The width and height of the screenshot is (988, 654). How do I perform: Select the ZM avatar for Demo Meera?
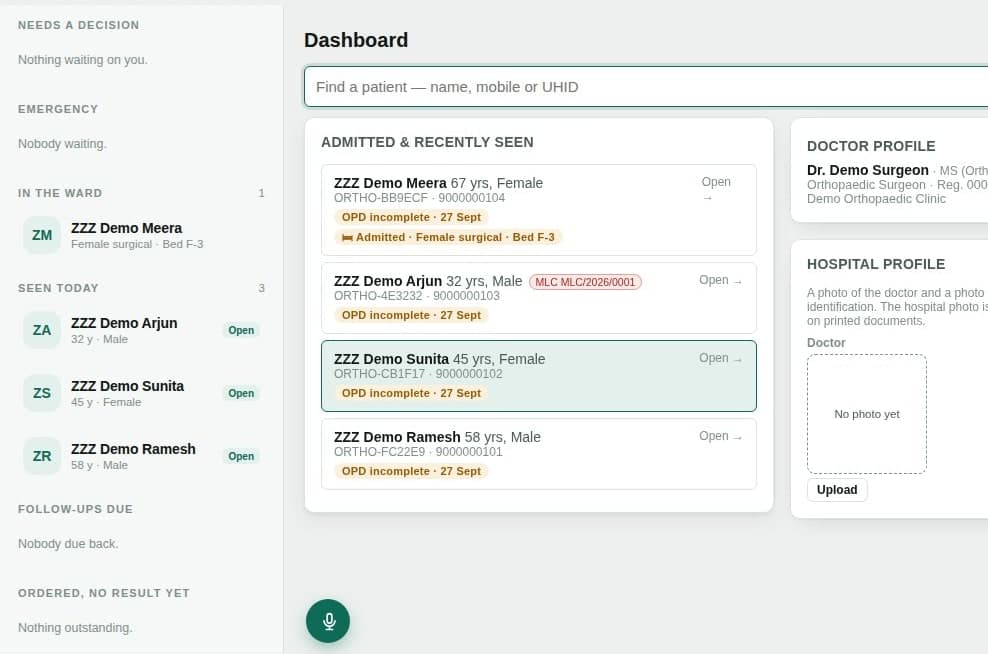(42, 235)
